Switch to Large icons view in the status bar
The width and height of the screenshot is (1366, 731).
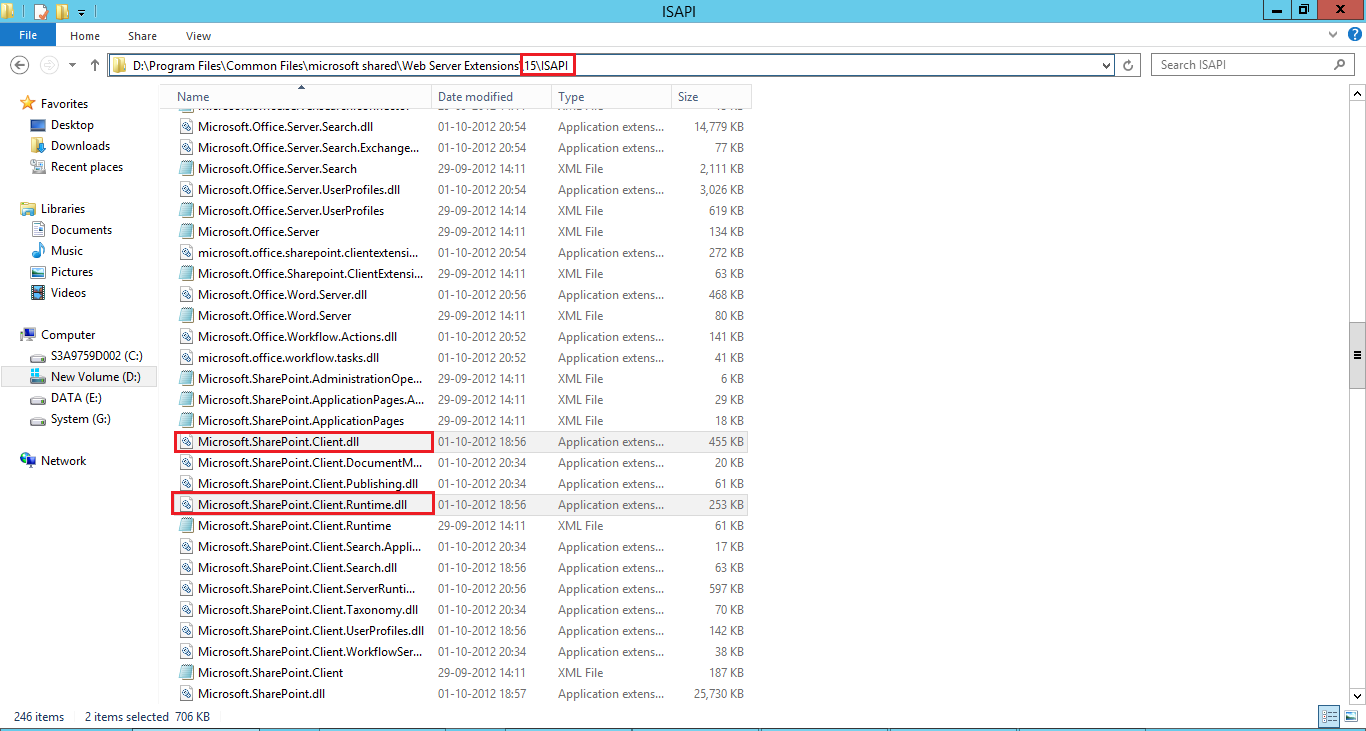pos(1351,717)
